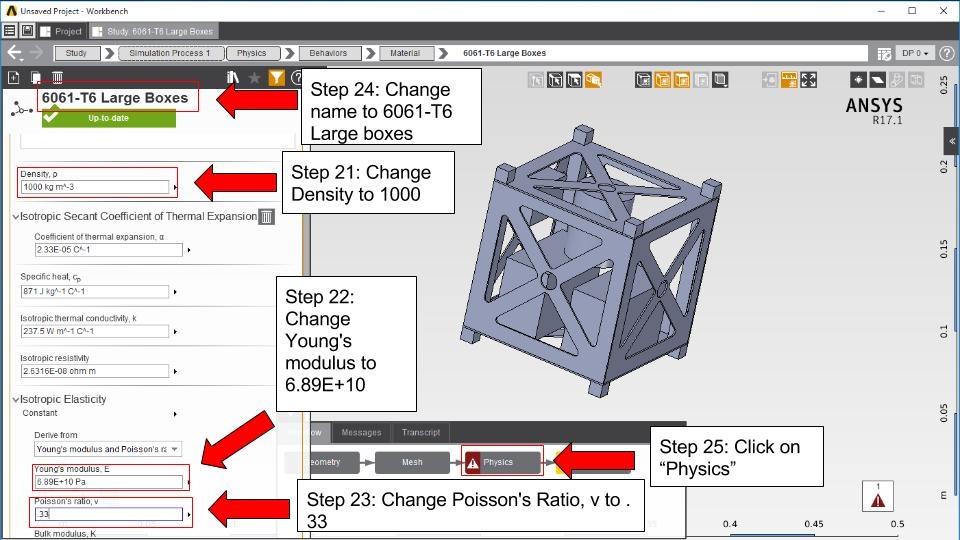Set the isometric view icon
Image resolution: width=960 pixels, height=540 pixels.
pyautogui.click(x=858, y=80)
